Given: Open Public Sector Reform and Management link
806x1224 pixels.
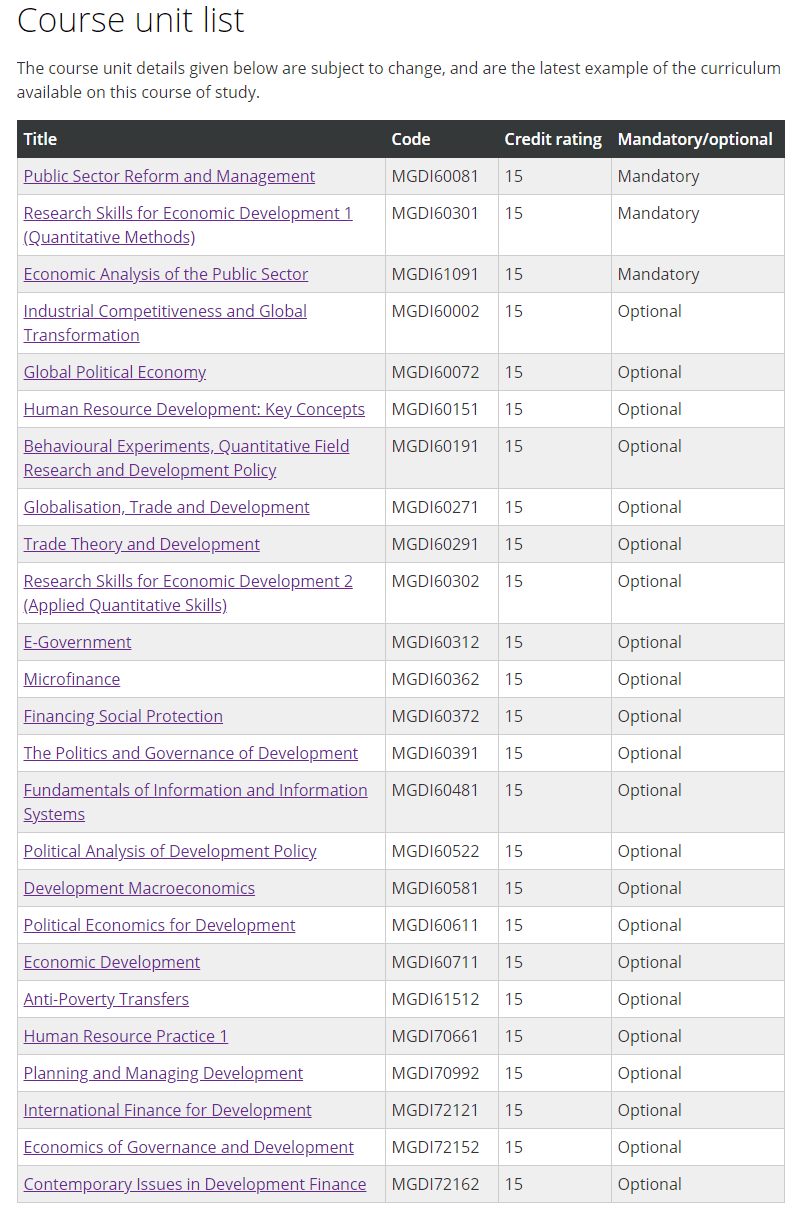Looking at the screenshot, I should click(x=169, y=176).
